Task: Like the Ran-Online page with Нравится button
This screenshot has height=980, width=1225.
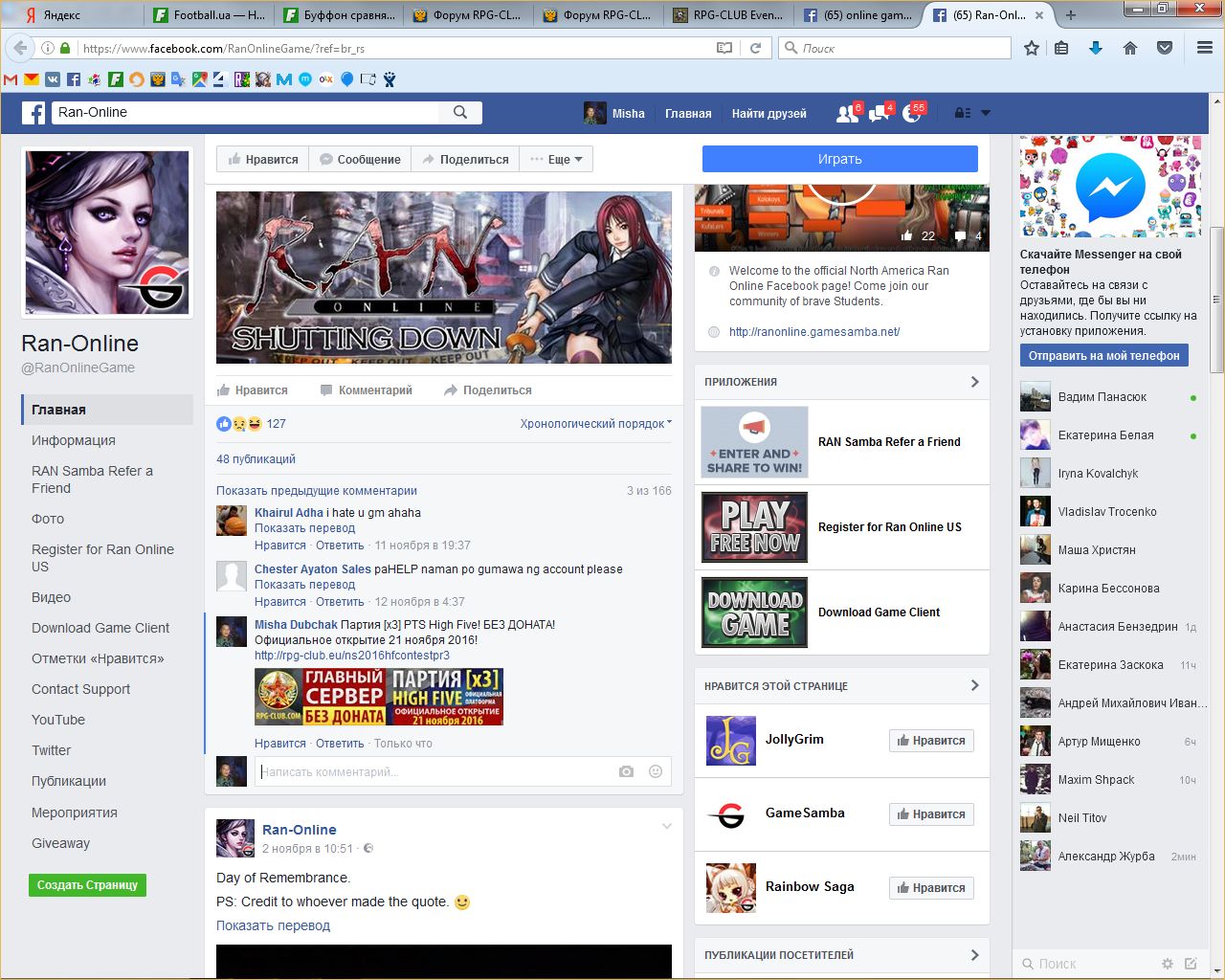Action: (263, 159)
